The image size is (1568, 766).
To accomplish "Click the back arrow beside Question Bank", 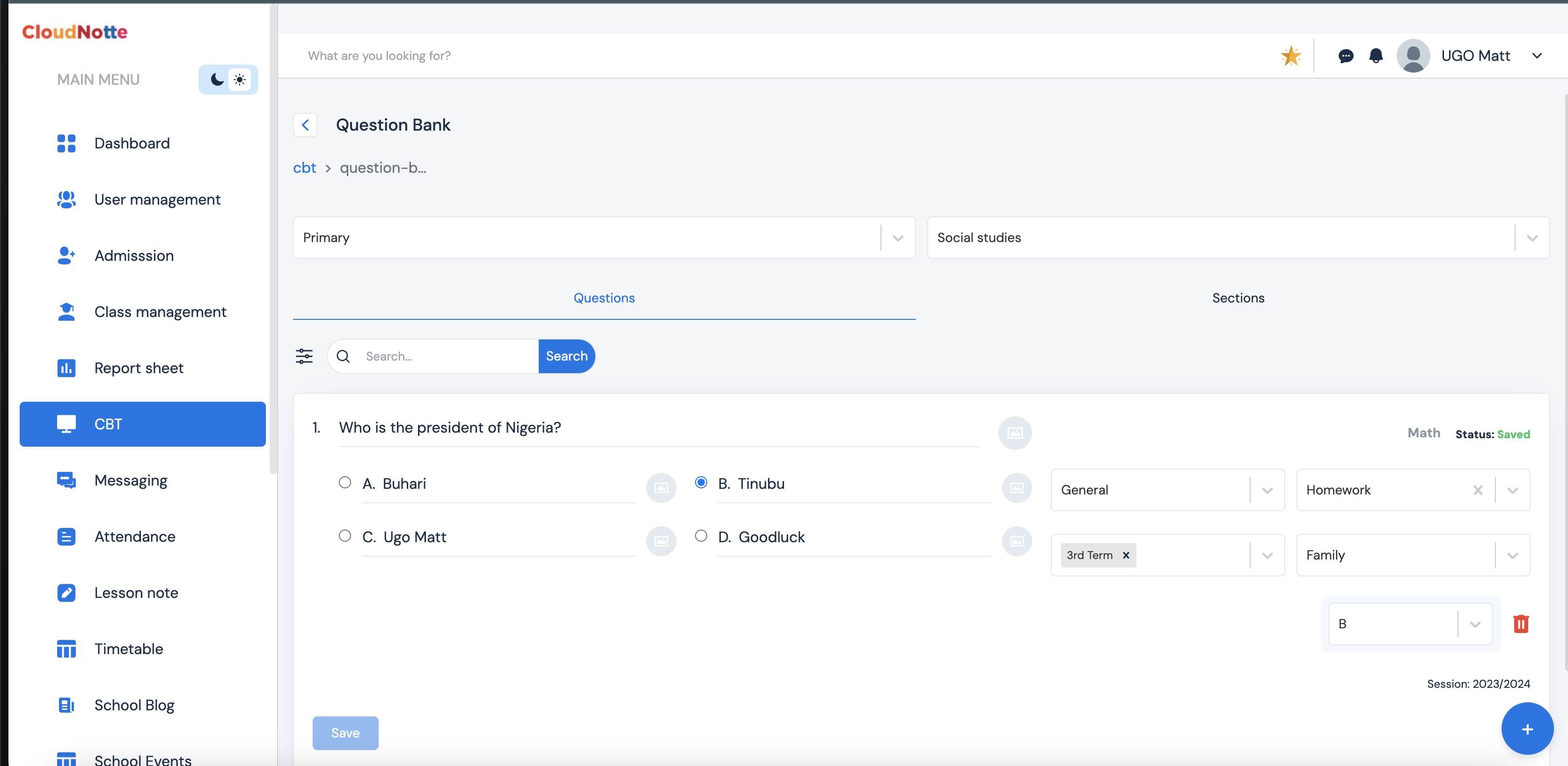I will point(305,125).
